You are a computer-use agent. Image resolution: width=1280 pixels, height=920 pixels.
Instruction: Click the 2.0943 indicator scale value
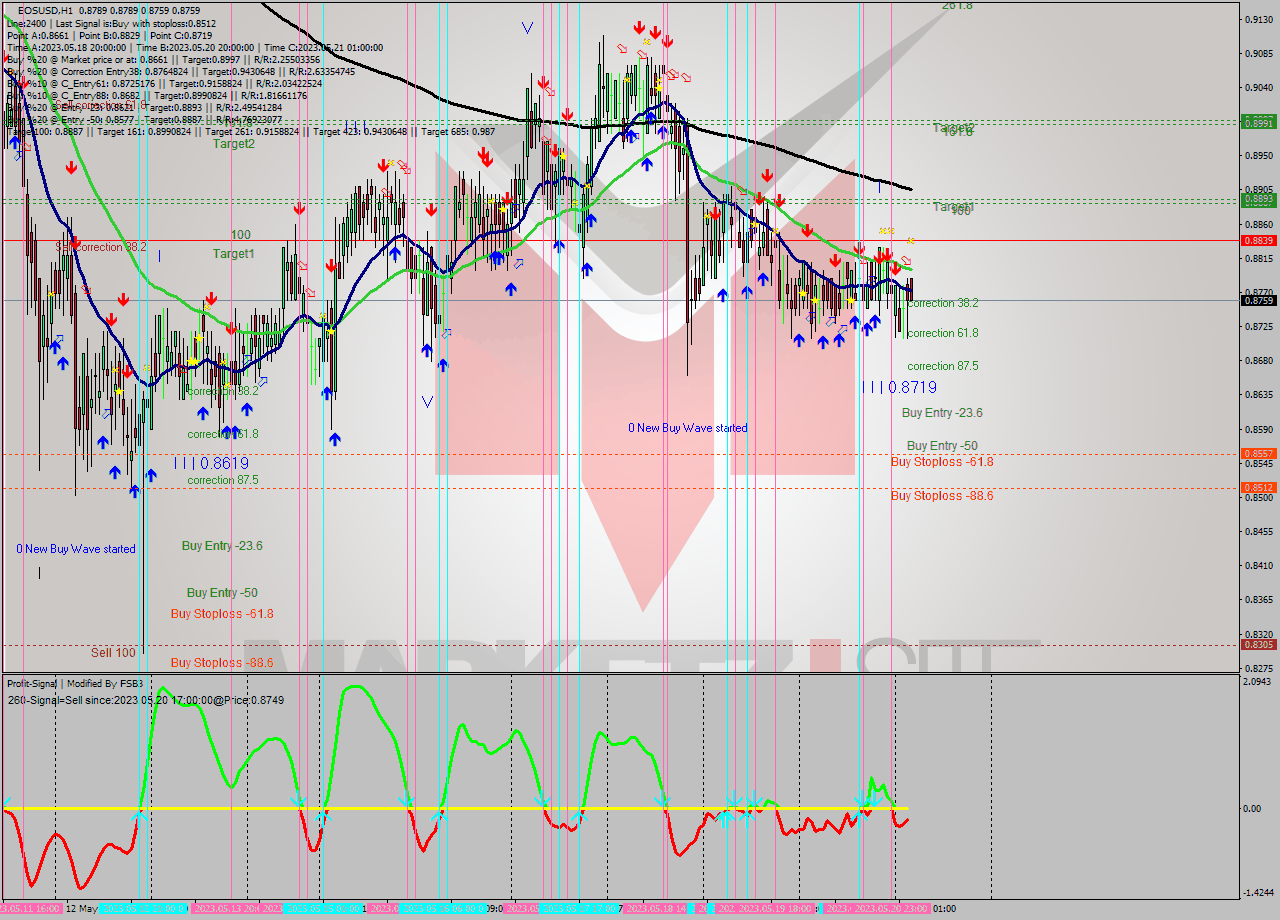click(x=1258, y=682)
